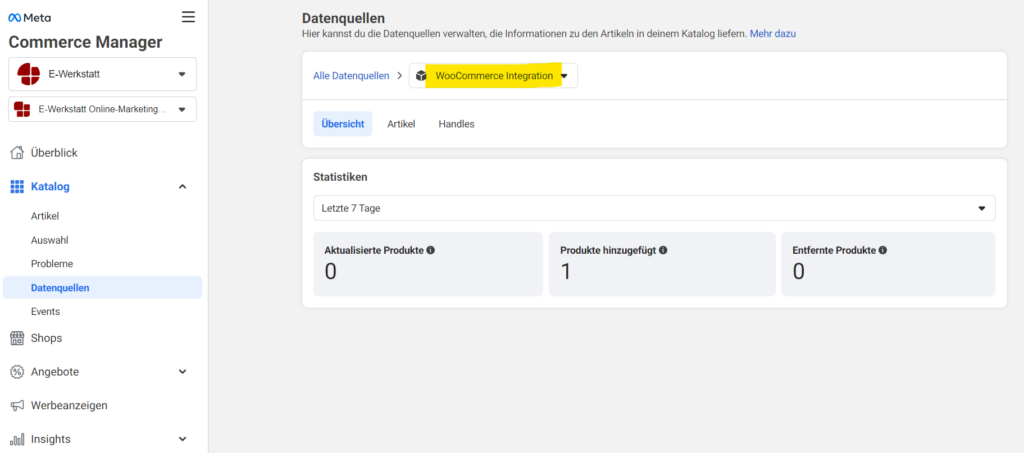1024x453 pixels.
Task: Click the Werbeanzeigen megaphone icon
Action: pos(18,405)
